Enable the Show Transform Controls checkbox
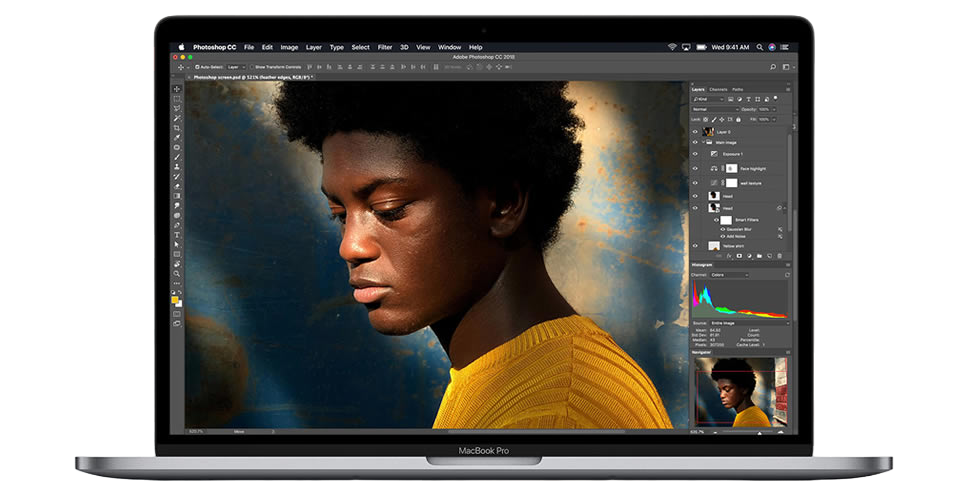Viewport: 968px width, 504px height. coord(252,67)
